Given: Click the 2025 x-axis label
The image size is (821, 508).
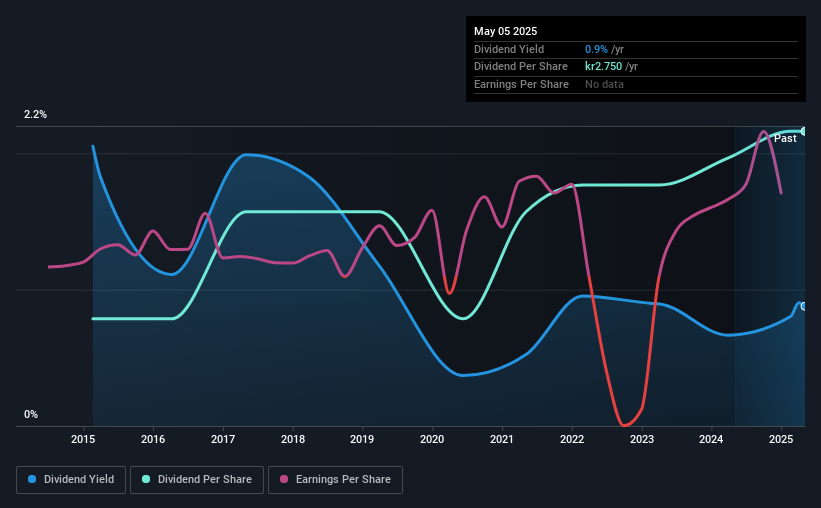Looking at the screenshot, I should (x=781, y=439).
